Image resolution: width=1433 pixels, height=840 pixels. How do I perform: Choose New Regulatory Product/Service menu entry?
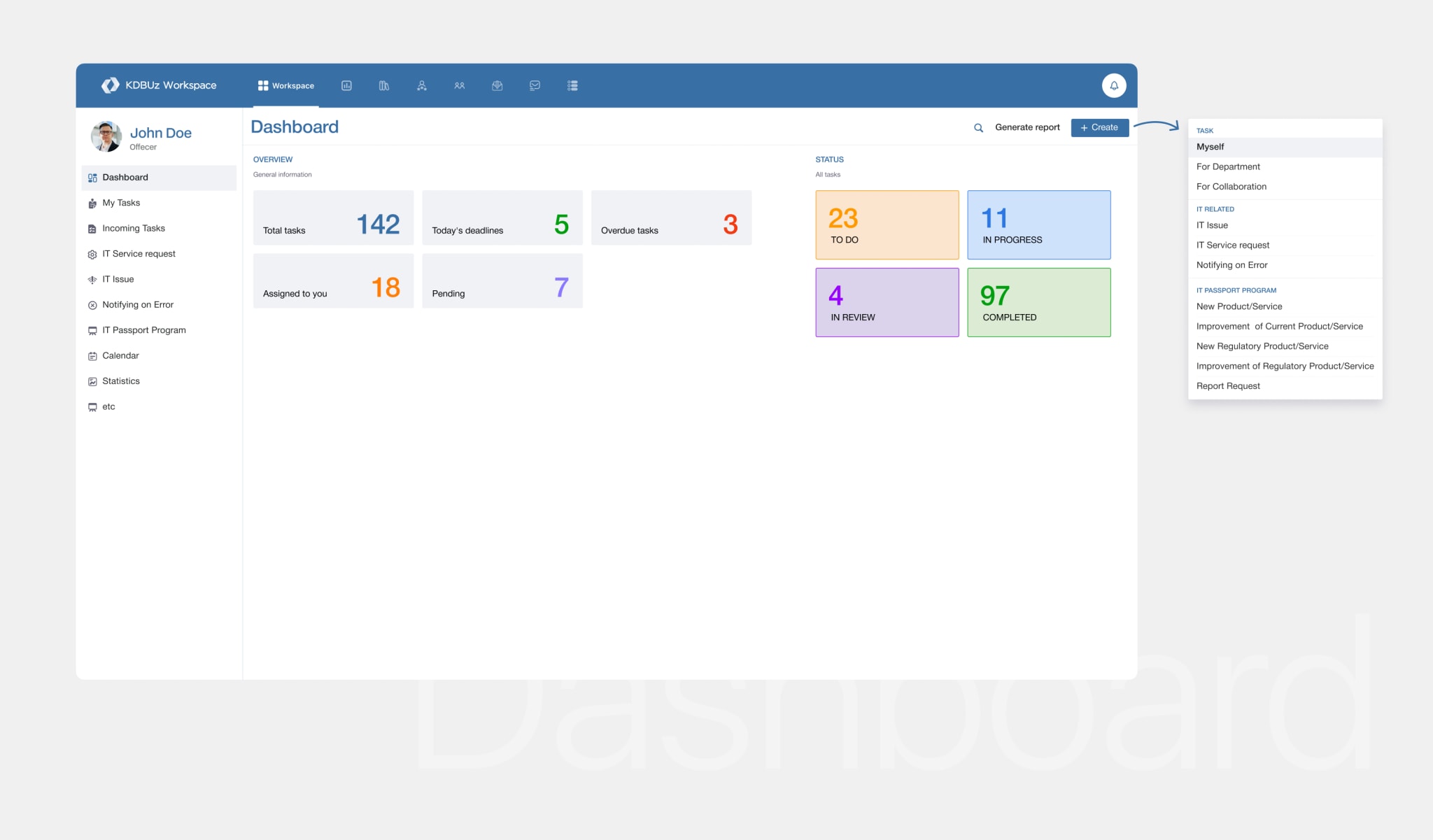click(1285, 346)
